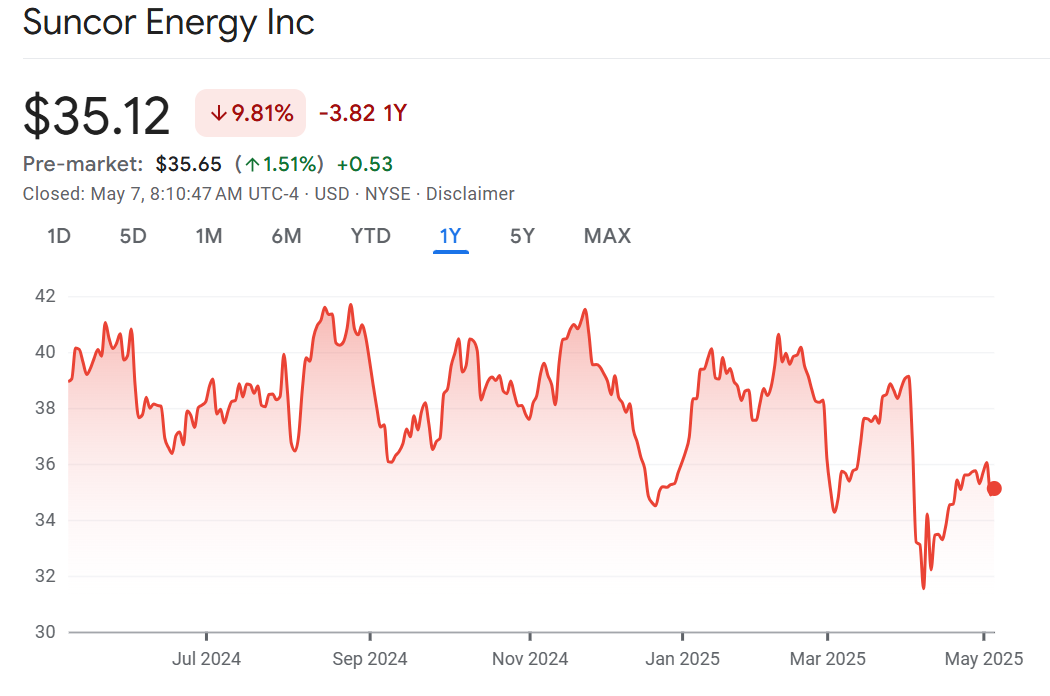This screenshot has height=696, width=1050.
Task: Click the Jan 2025 axis label
Action: (x=682, y=659)
